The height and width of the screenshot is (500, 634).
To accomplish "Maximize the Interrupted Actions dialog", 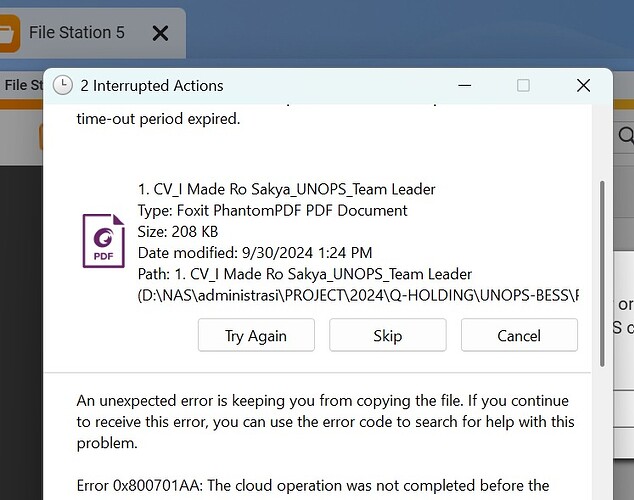I will click(x=523, y=85).
